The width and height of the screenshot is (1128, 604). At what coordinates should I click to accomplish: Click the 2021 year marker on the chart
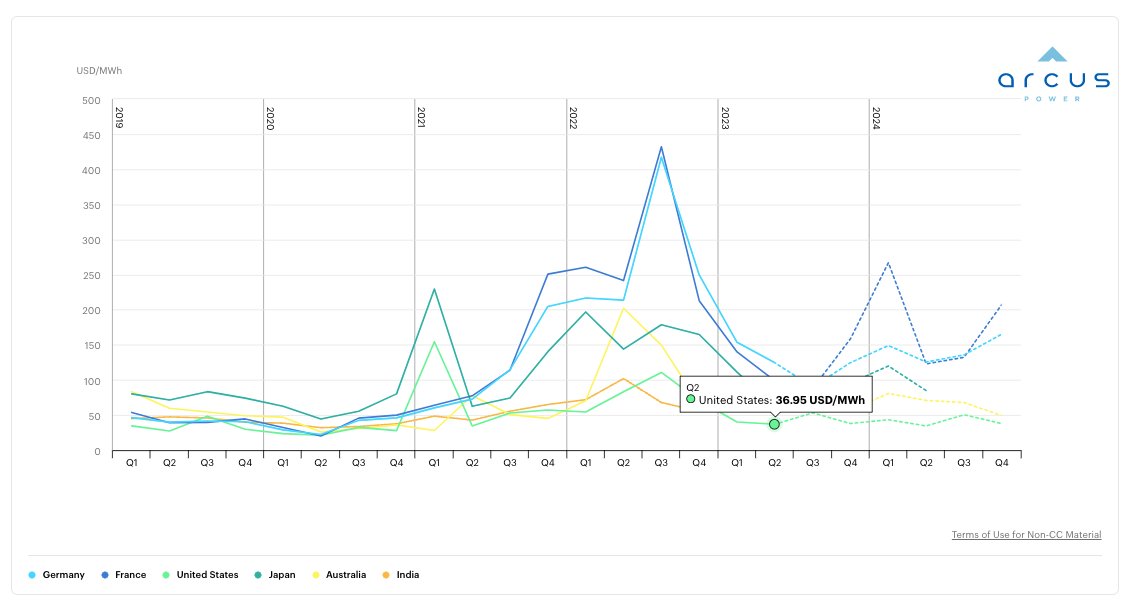pos(421,118)
